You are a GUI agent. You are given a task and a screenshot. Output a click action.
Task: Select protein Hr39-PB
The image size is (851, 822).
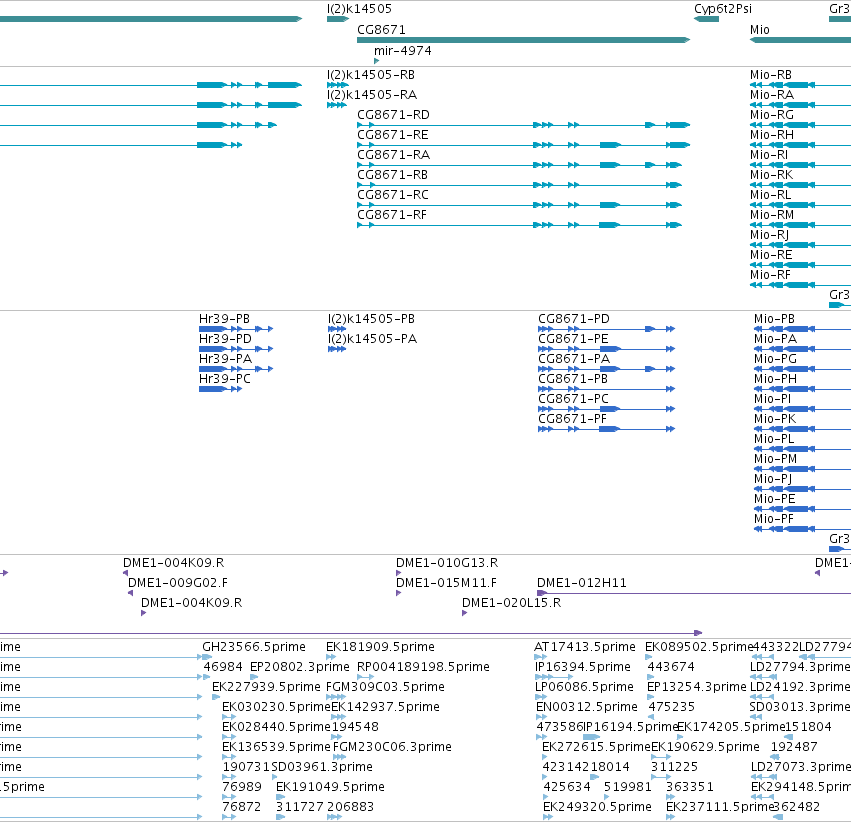click(x=236, y=329)
